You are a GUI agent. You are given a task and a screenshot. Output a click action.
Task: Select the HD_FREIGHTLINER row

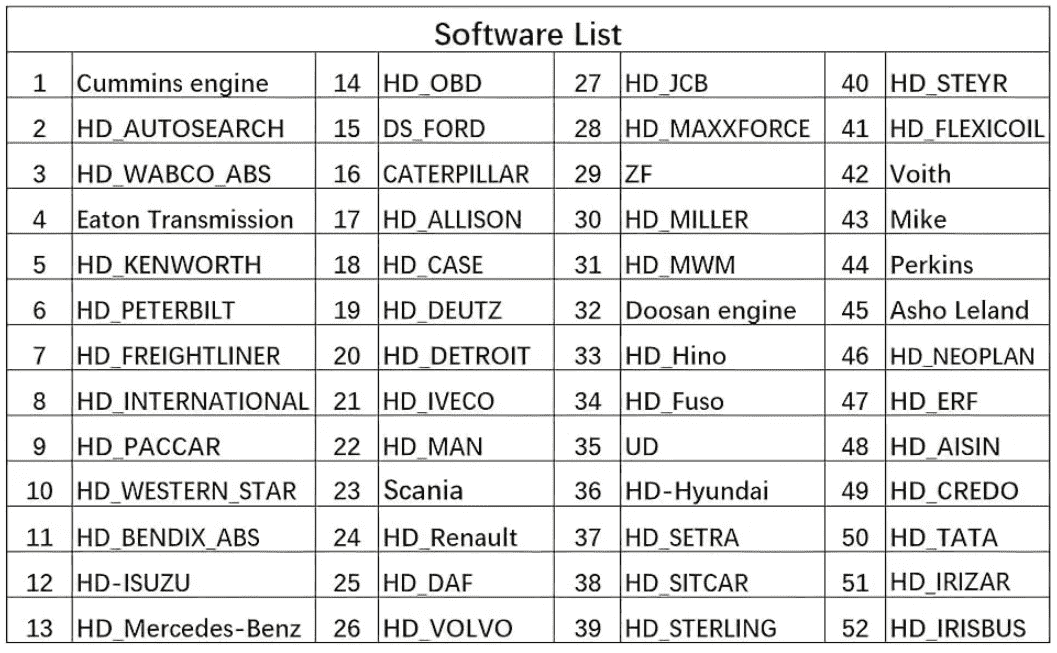pos(179,356)
